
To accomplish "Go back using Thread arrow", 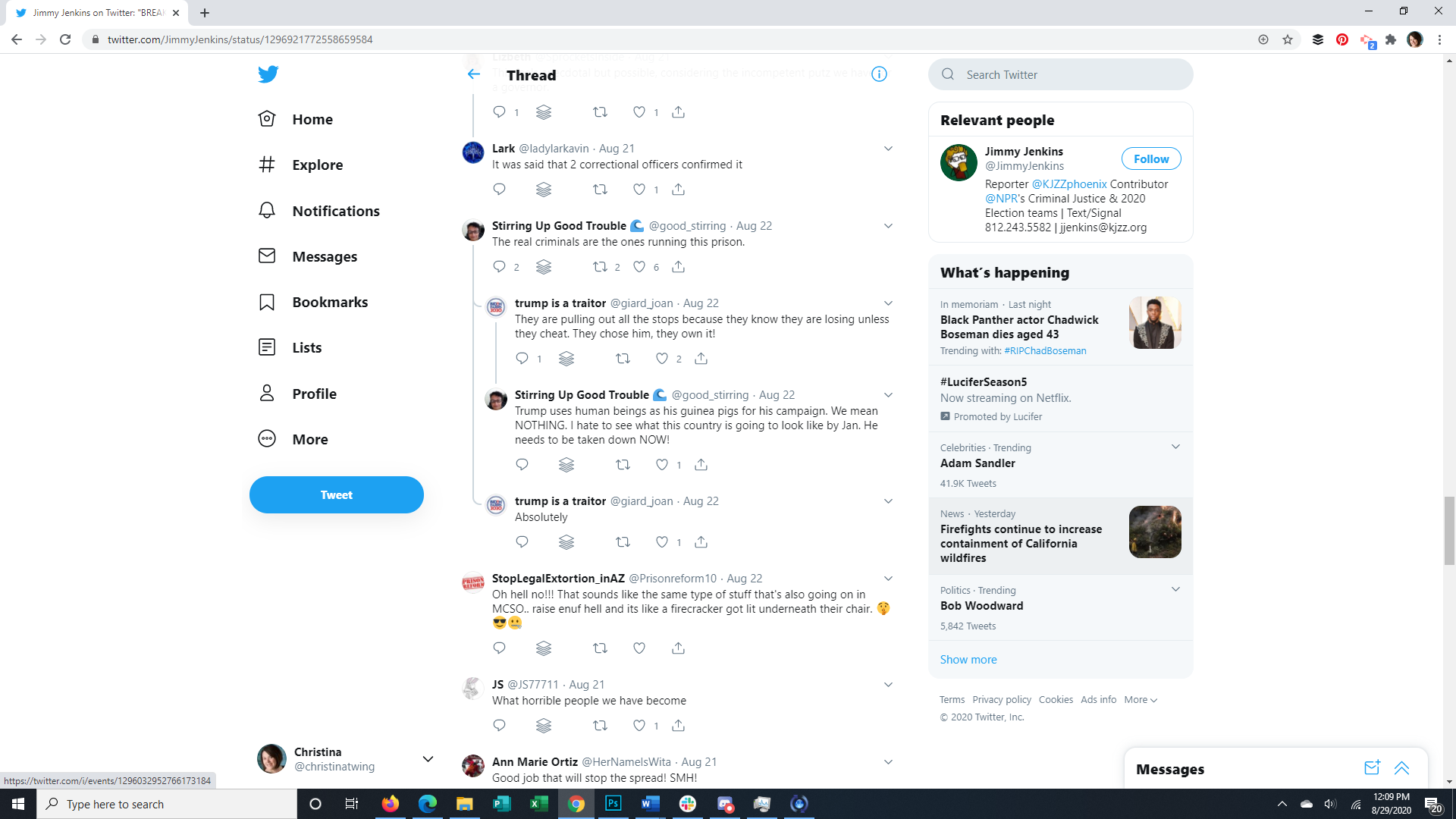I will pyautogui.click(x=474, y=74).
